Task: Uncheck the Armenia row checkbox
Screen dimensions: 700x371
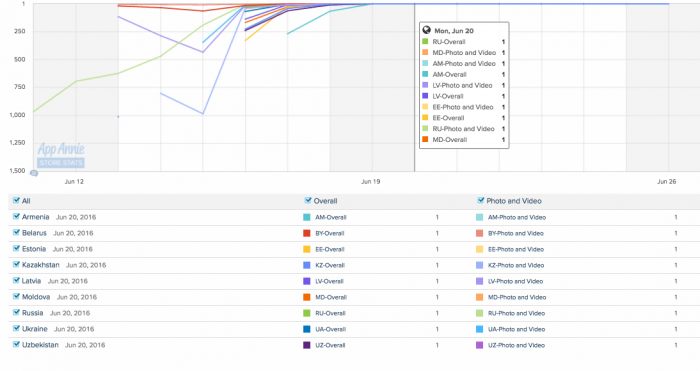Action: coord(17,217)
